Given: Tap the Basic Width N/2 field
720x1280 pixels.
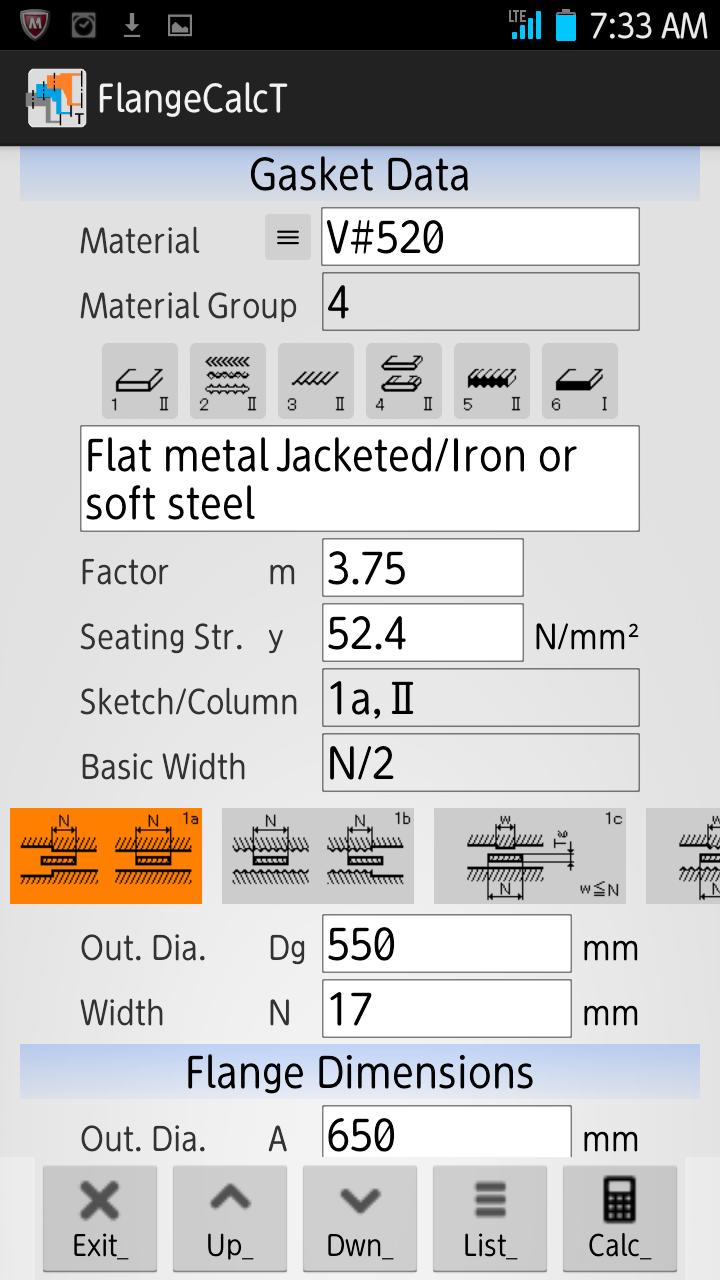Looking at the screenshot, I should click(480, 763).
